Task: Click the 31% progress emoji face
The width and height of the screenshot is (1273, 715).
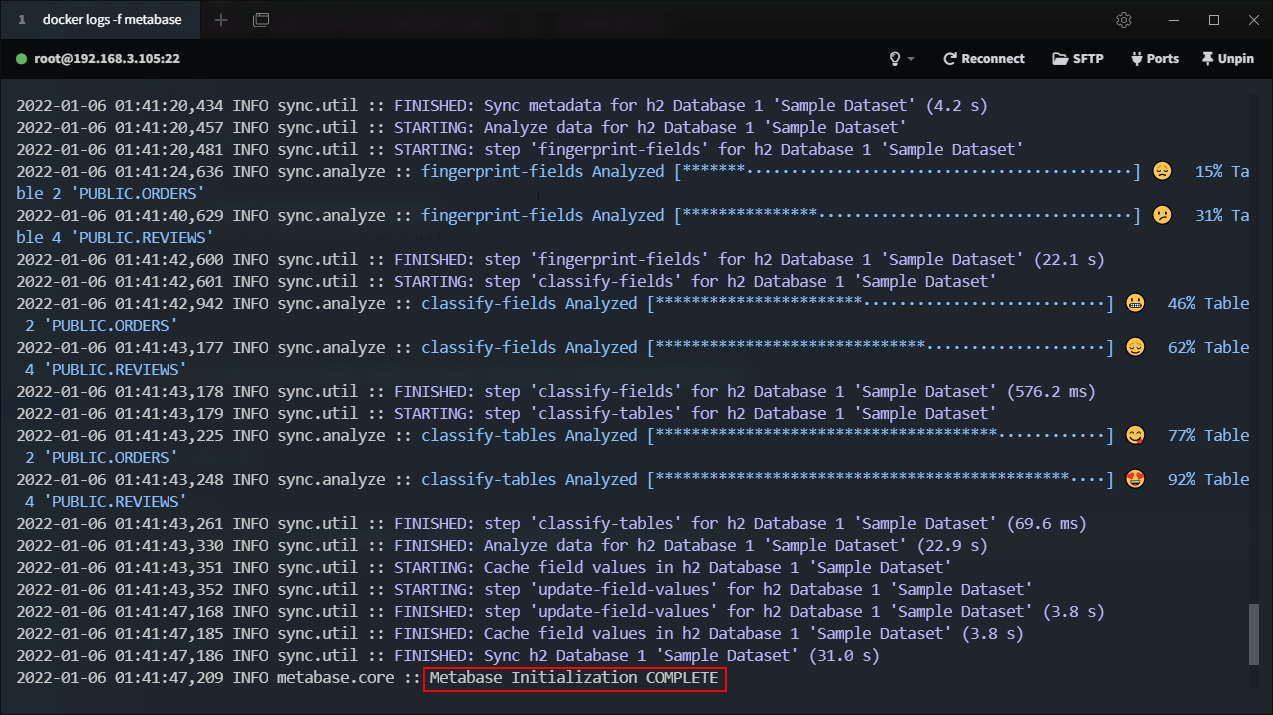Action: click(1161, 215)
